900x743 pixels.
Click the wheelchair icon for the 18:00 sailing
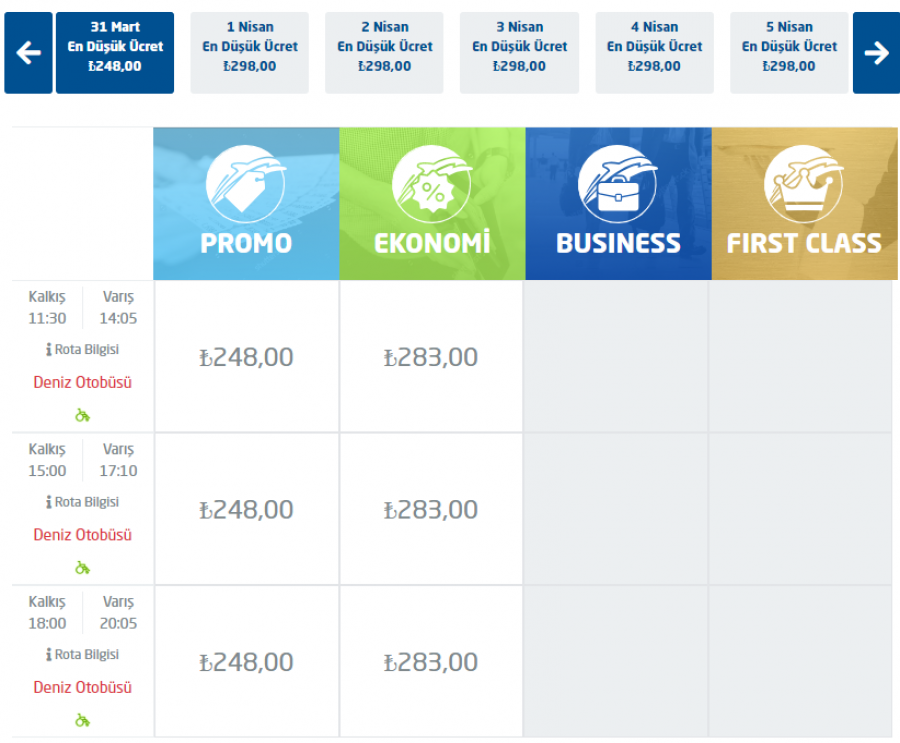click(82, 720)
